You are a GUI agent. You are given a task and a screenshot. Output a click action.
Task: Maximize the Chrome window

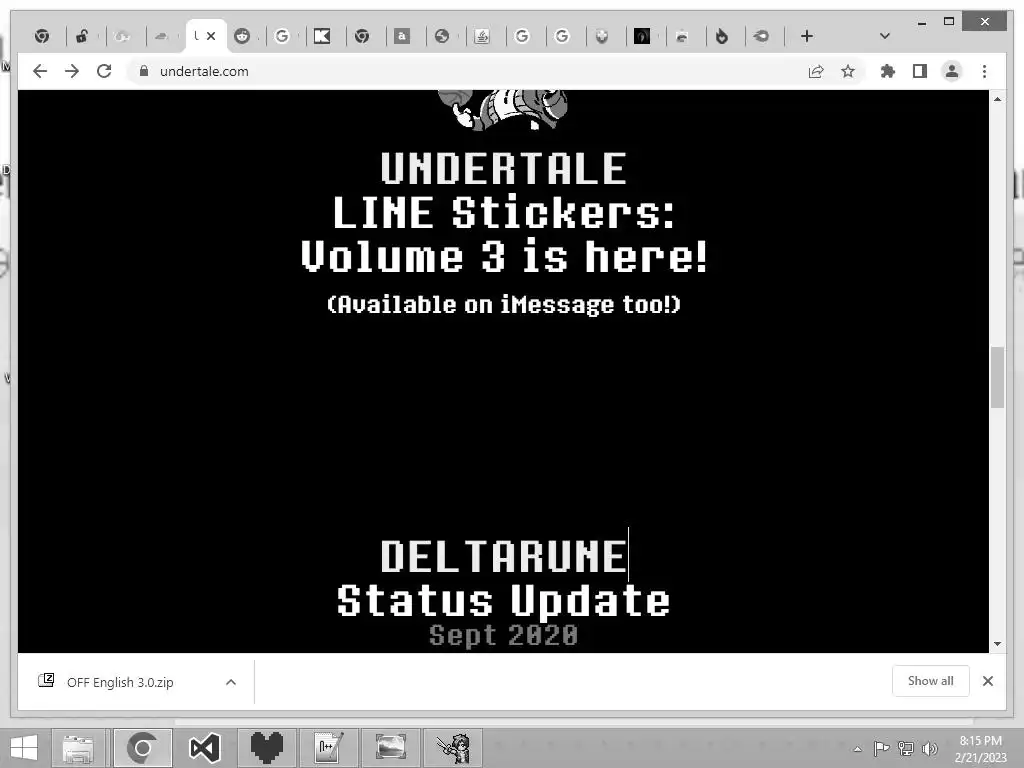[949, 22]
